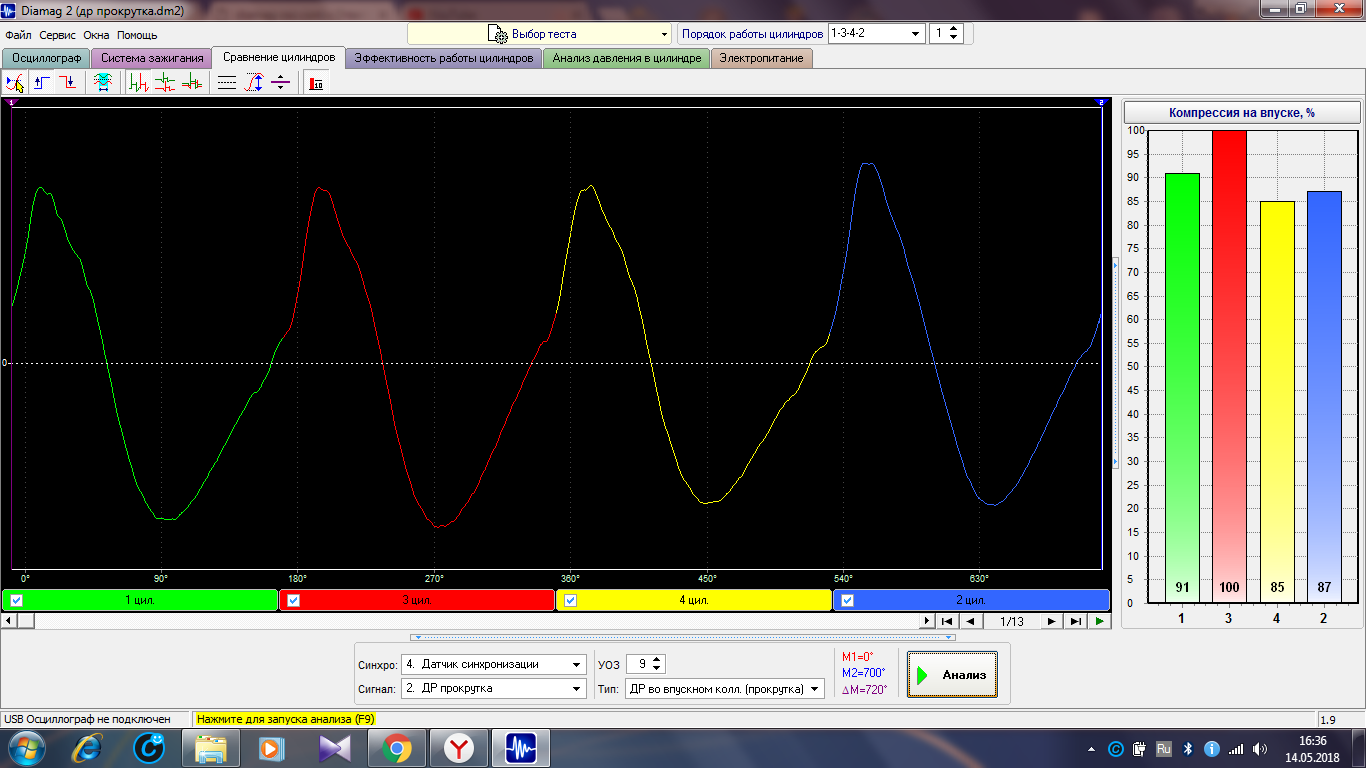
Task: Open the Тип dropdown
Action: pos(725,688)
